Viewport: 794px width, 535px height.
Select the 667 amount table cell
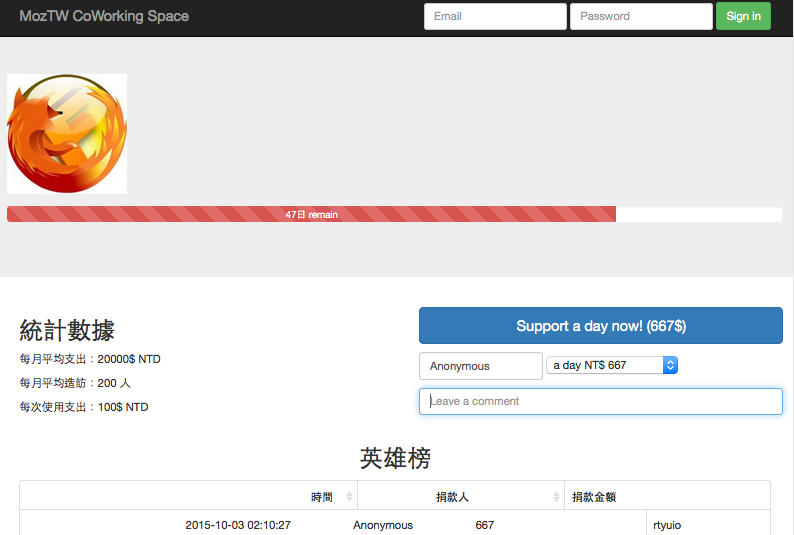[485, 525]
